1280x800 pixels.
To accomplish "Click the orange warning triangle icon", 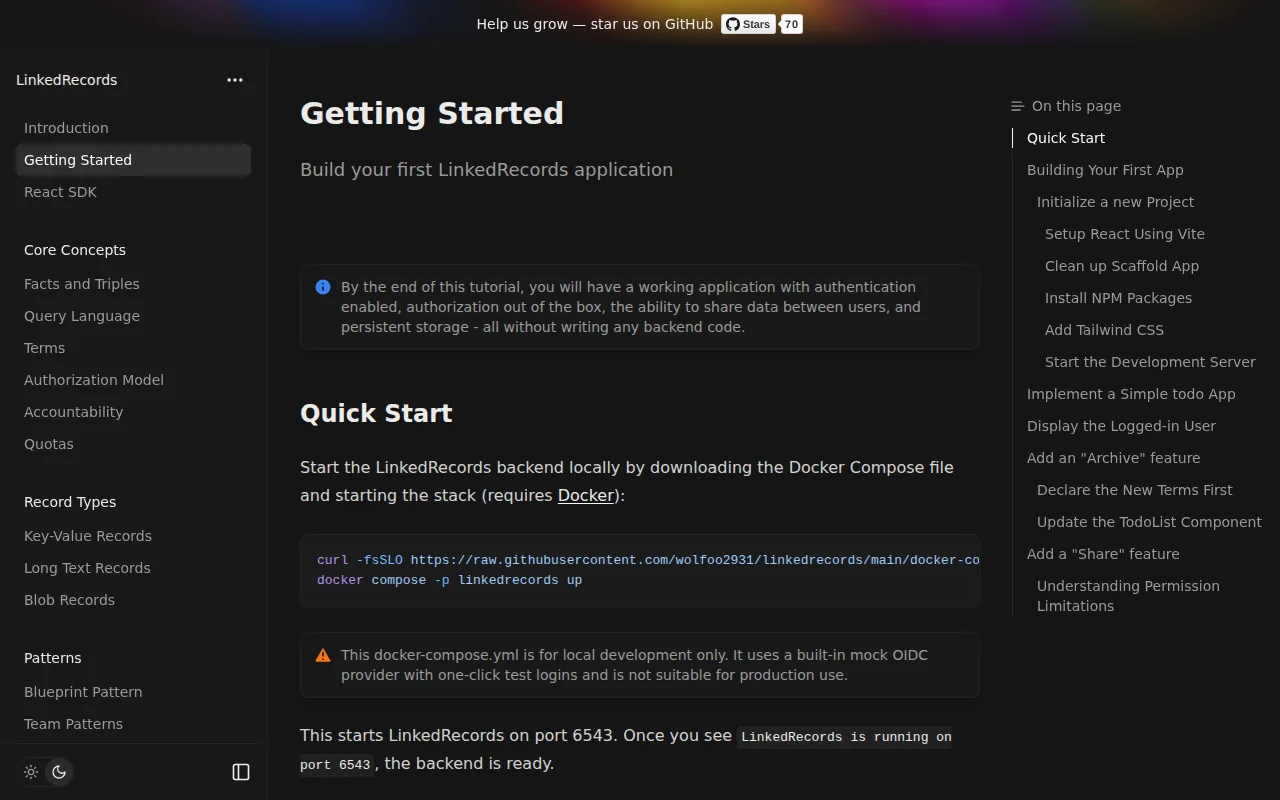I will (x=323, y=655).
